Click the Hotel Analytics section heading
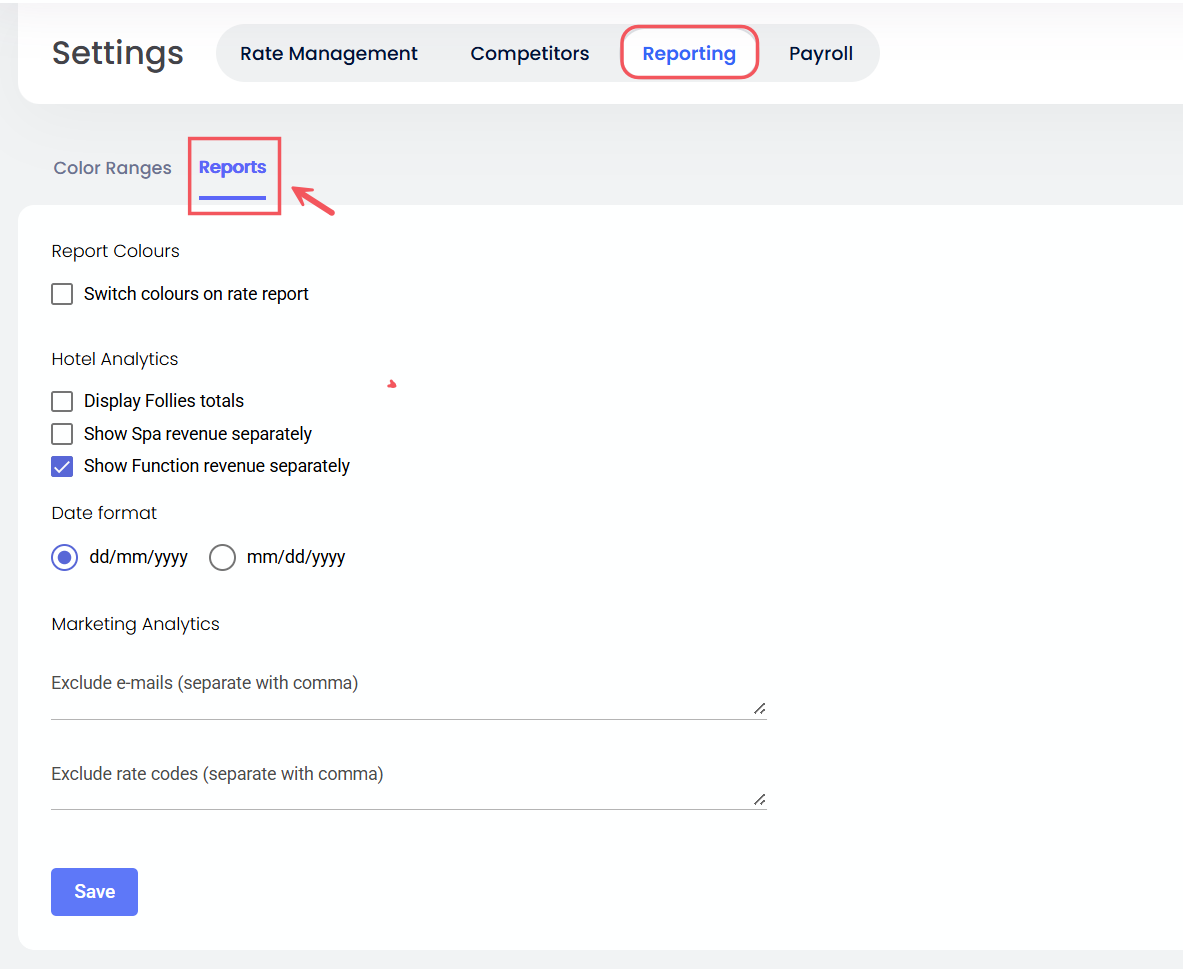This screenshot has height=969, width=1183. point(115,359)
